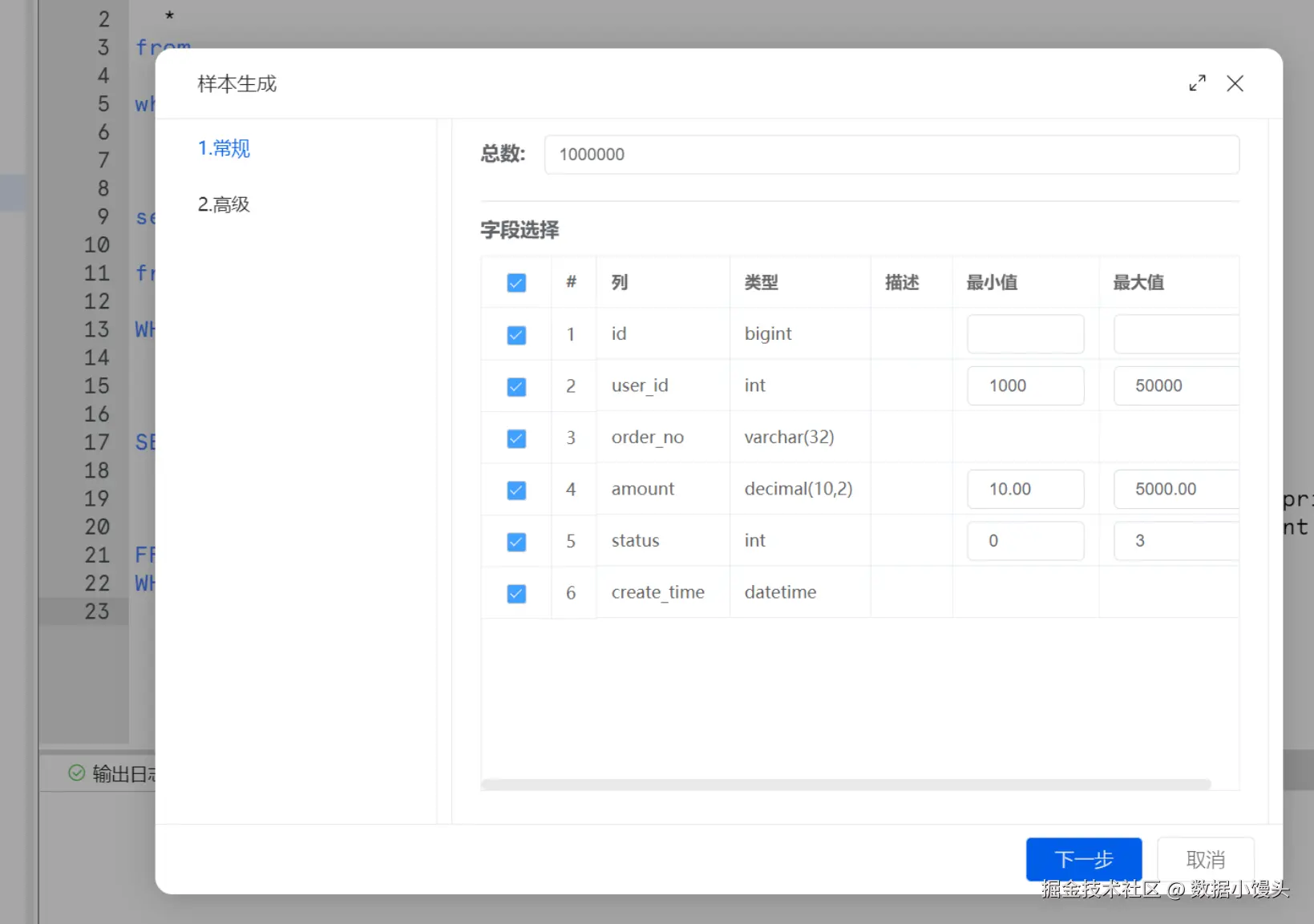Close the 样本生成 dialog
This screenshot has height=924, width=1314.
coord(1235,83)
